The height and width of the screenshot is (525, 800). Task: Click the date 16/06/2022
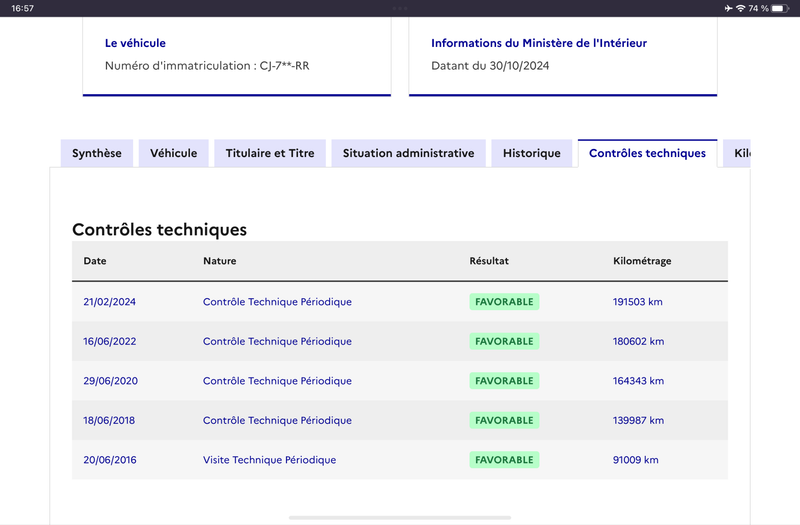pyautogui.click(x=110, y=341)
